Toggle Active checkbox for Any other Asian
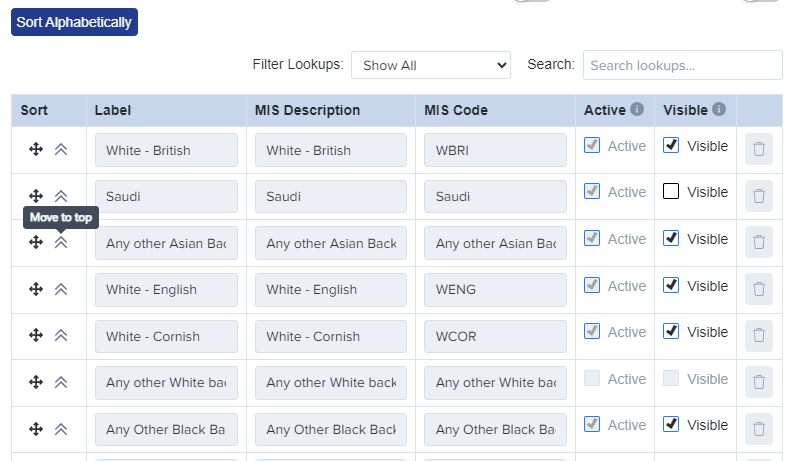 pos(592,238)
